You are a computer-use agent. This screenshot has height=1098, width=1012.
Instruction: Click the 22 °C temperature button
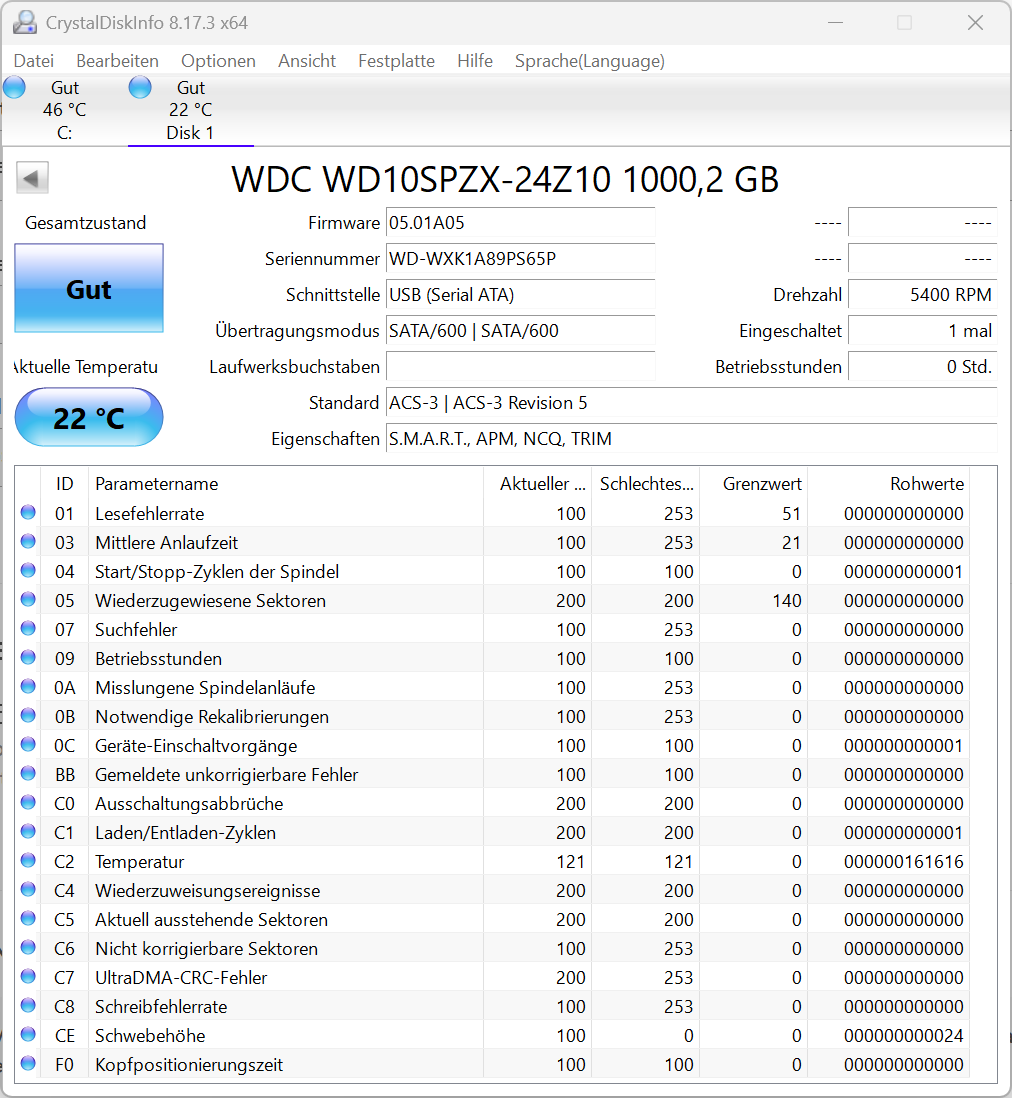(x=89, y=417)
